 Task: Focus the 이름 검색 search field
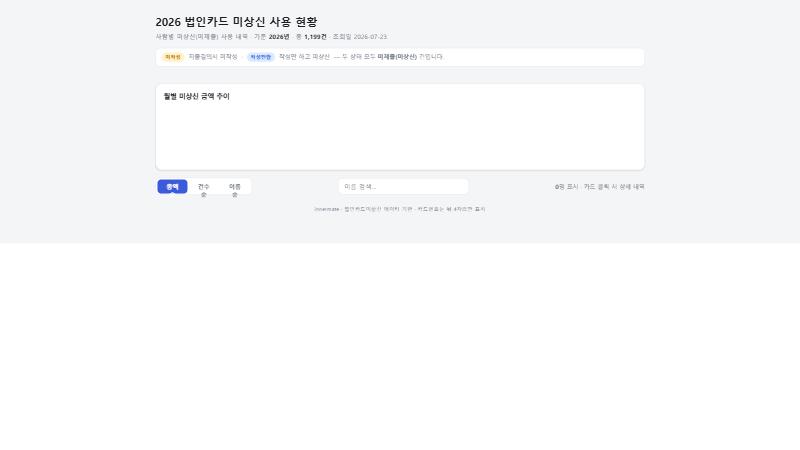click(x=404, y=187)
